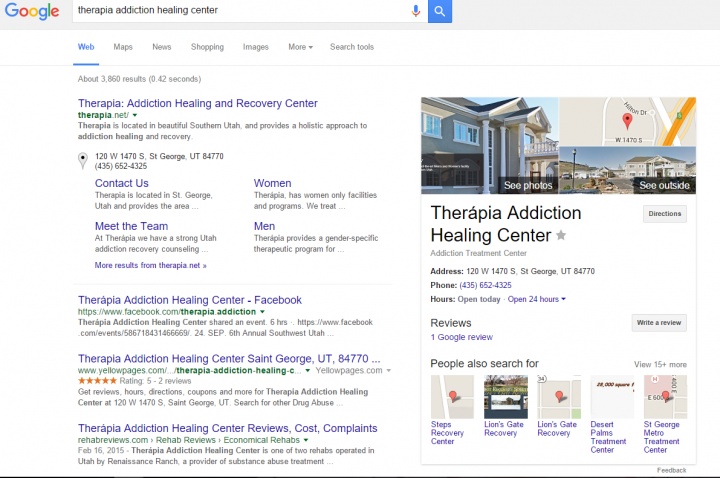Open the Contact Us sitelink
This screenshot has width=720, height=478.
click(x=122, y=183)
